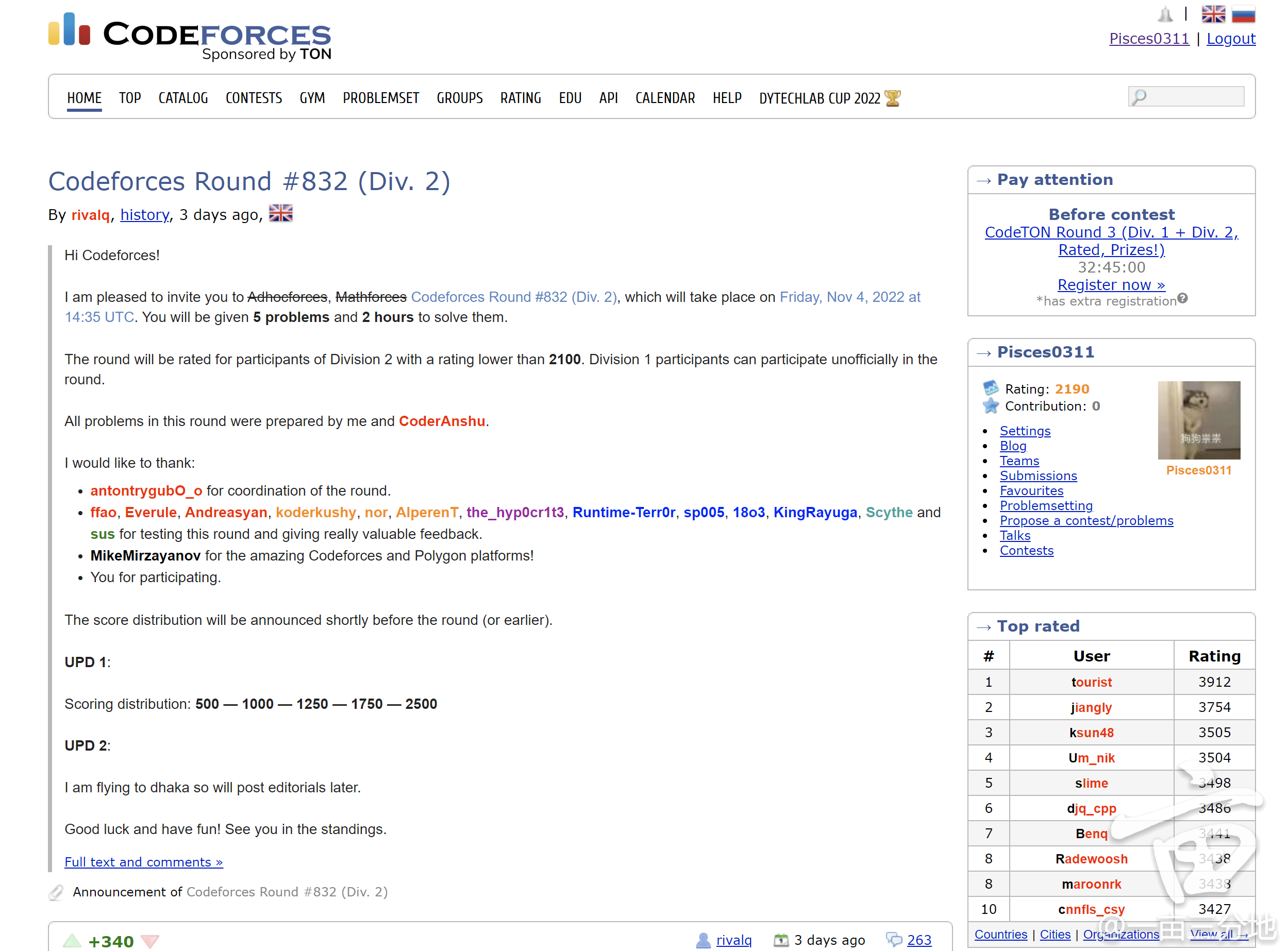Open notifications via the bell icon
This screenshot has height=951, width=1288.
tap(1166, 14)
